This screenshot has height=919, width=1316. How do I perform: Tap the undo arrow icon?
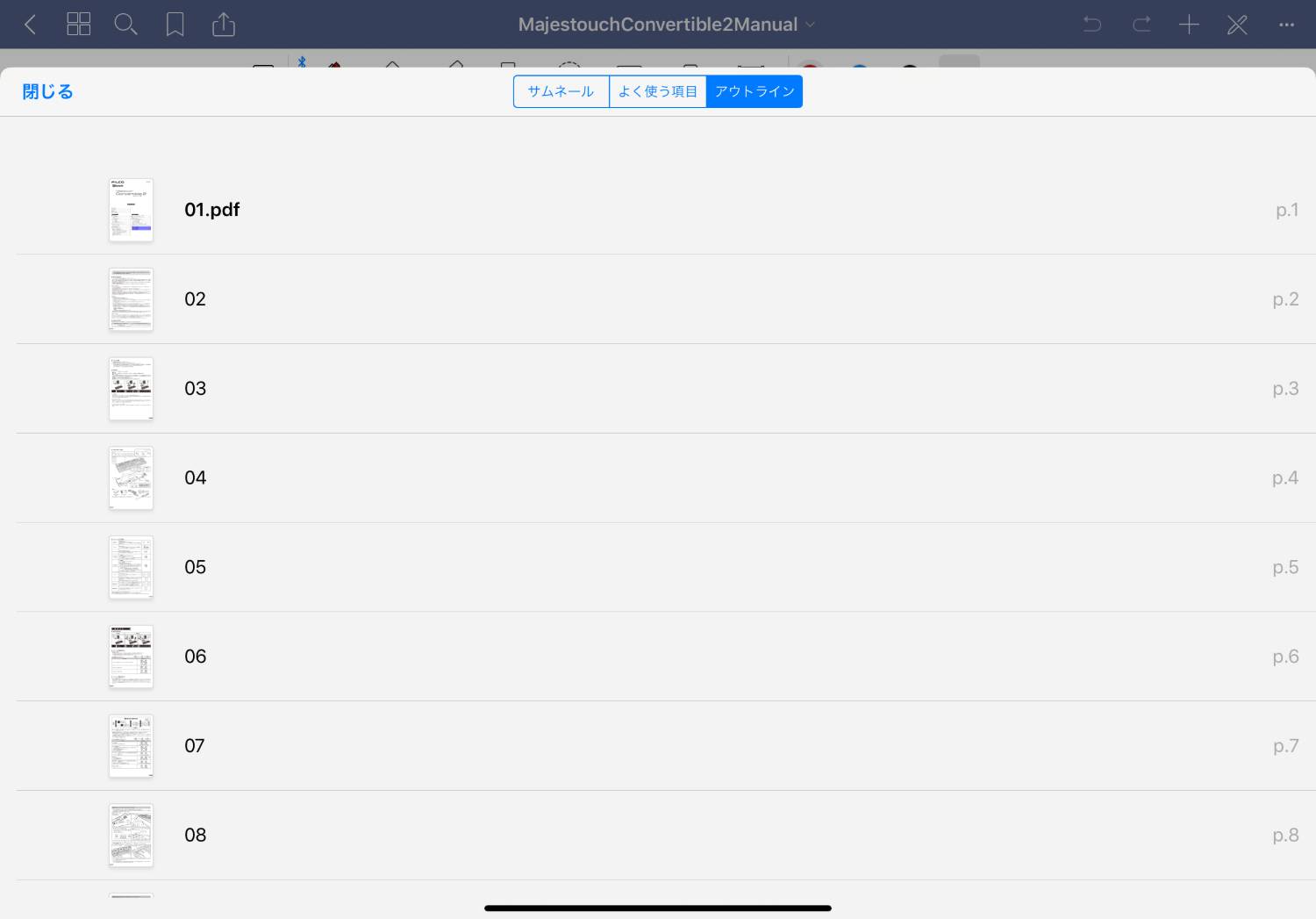[1092, 25]
